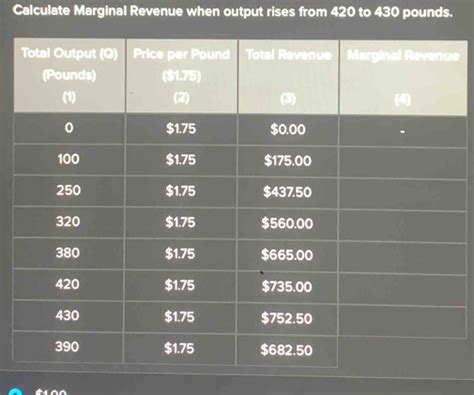Click the Price per Pound column header
Viewport: 474px width, 395px height.
pyautogui.click(x=182, y=76)
